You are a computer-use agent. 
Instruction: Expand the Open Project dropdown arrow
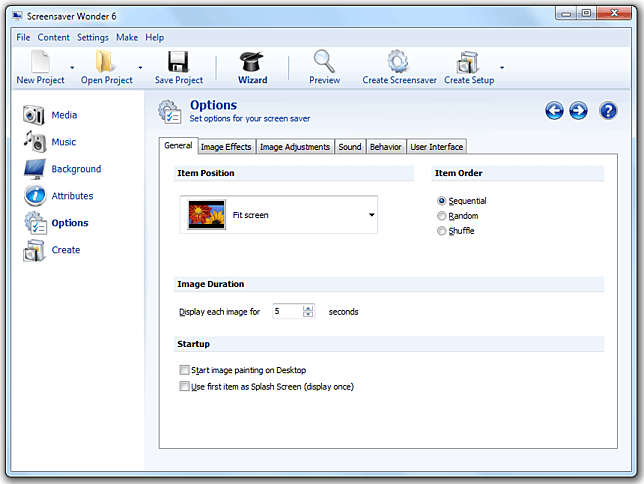point(140,67)
